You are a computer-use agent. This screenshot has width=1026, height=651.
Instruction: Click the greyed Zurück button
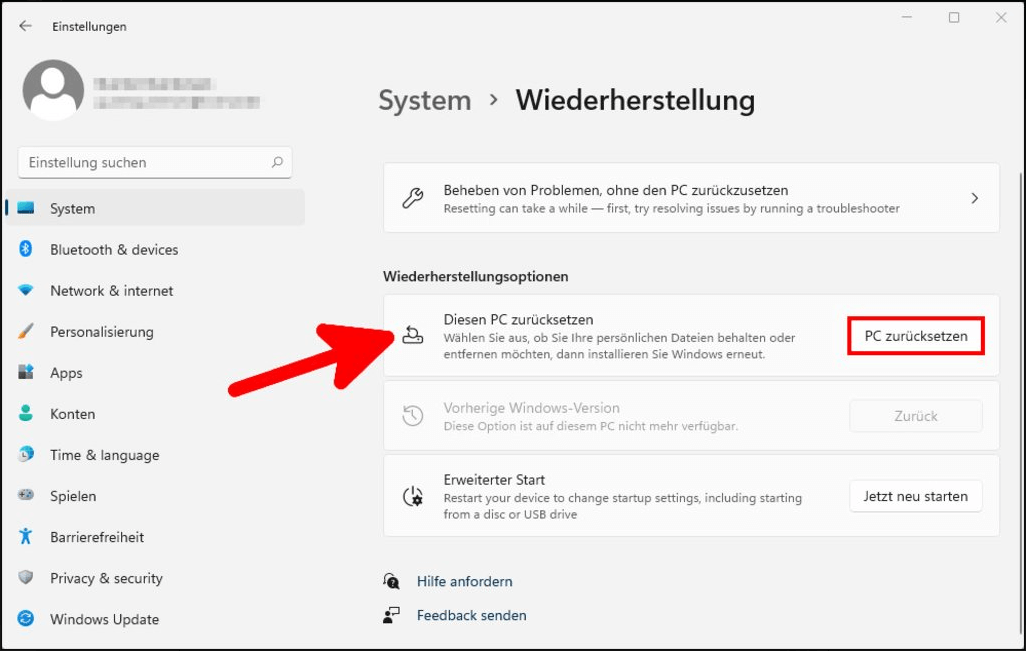(916, 415)
